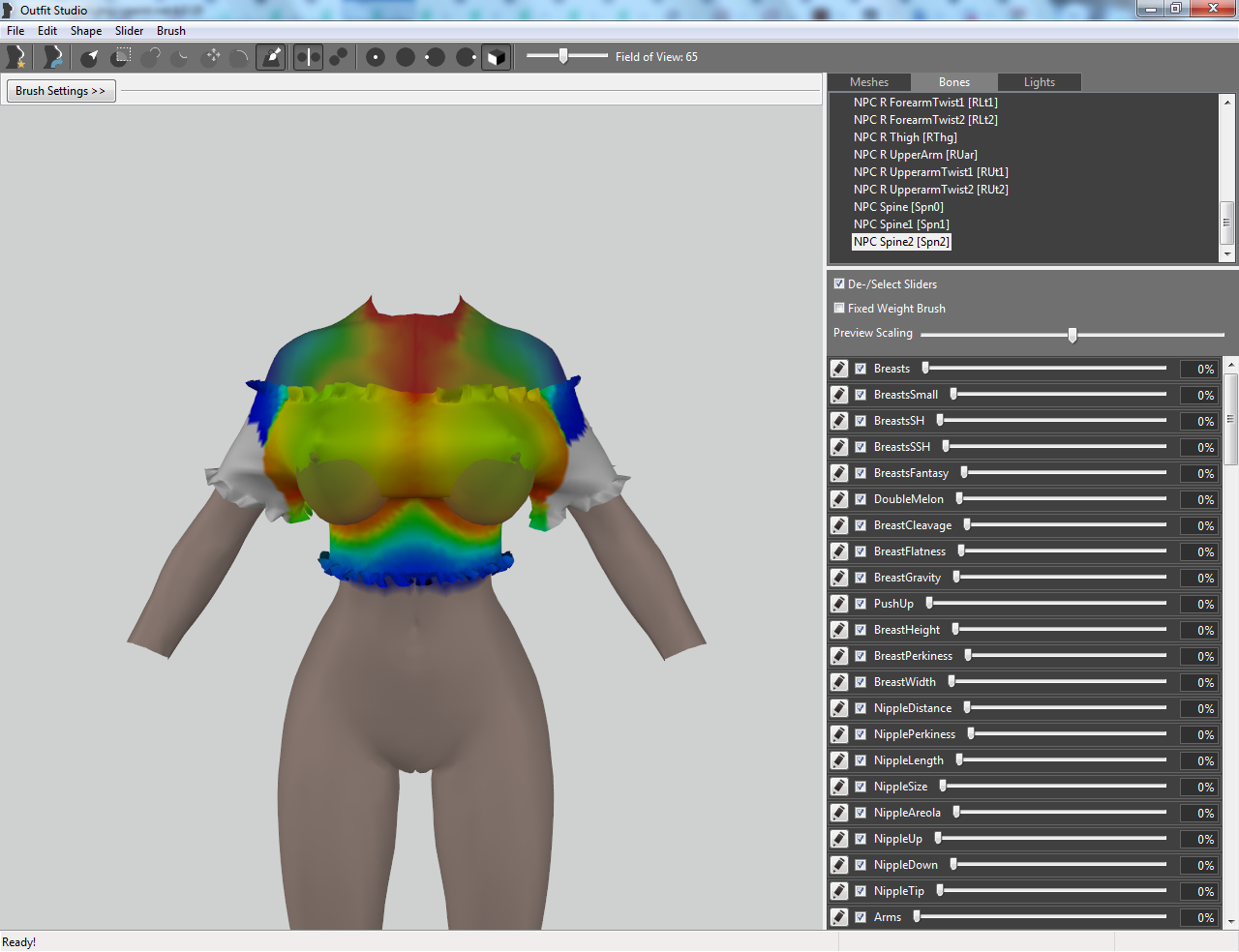The image size is (1239, 952).
Task: Switch to the Meshes tab
Action: (869, 82)
